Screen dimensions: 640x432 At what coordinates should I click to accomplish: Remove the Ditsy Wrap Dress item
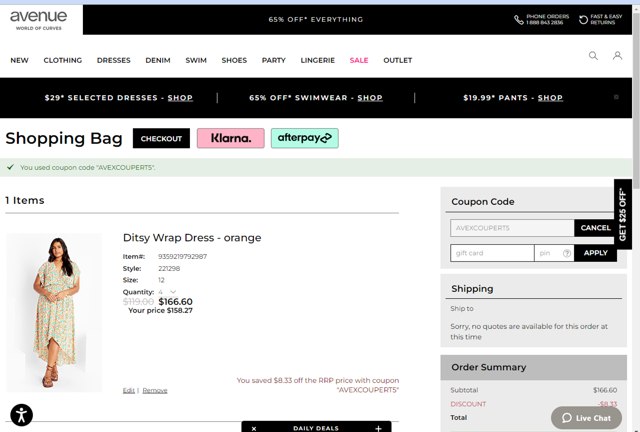tap(155, 391)
